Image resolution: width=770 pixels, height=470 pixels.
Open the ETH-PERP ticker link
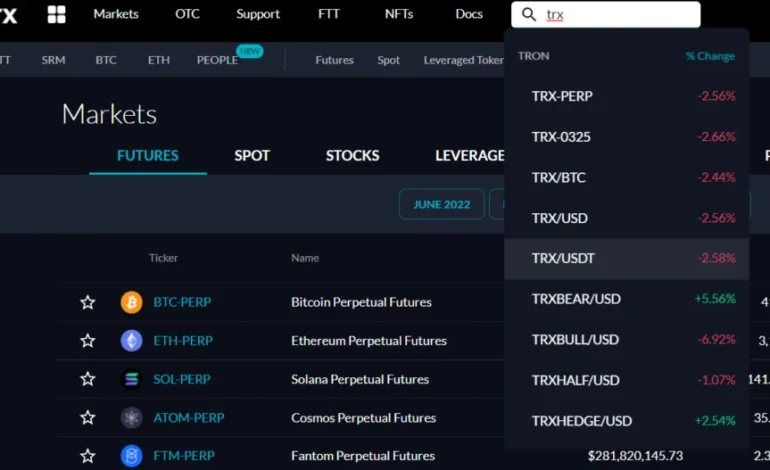tap(183, 340)
